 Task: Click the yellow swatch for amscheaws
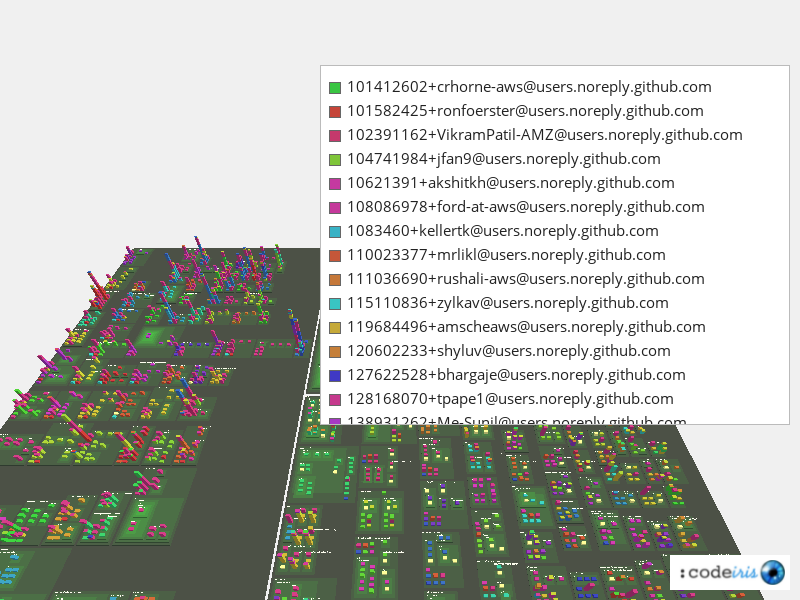tap(335, 328)
